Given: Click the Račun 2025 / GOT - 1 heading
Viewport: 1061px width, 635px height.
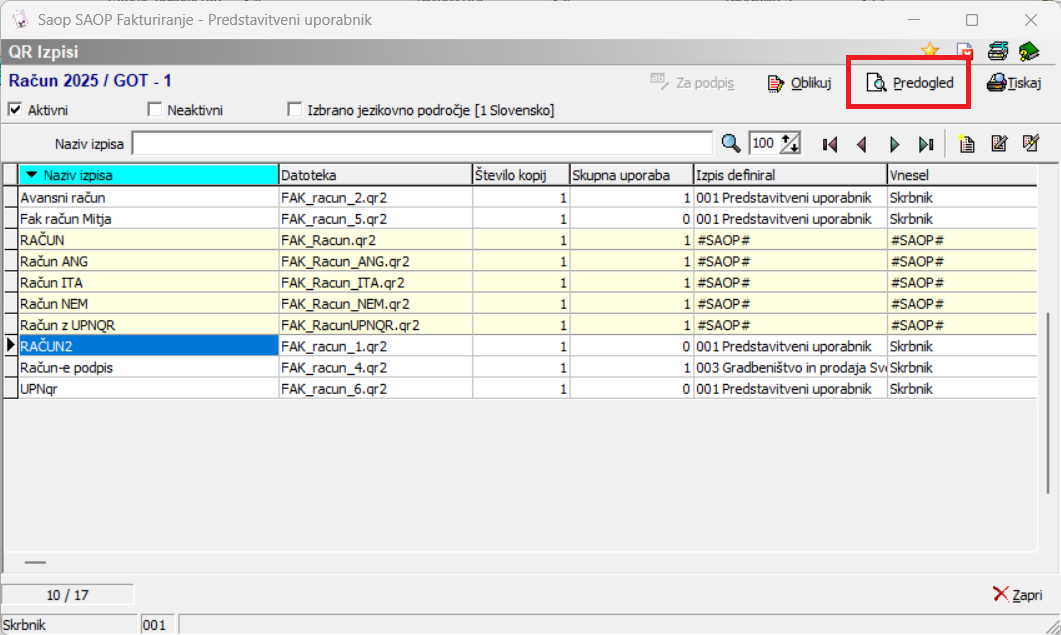Looking at the screenshot, I should (x=90, y=81).
